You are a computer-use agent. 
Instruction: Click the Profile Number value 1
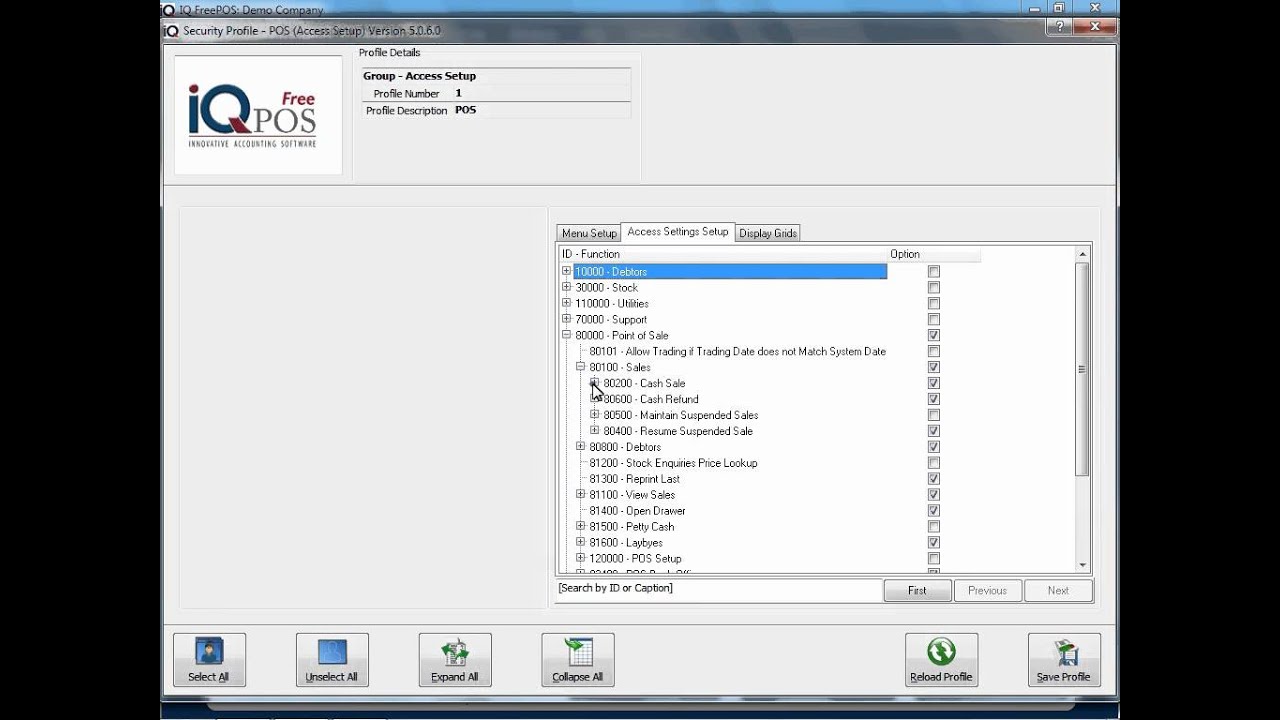tap(458, 93)
